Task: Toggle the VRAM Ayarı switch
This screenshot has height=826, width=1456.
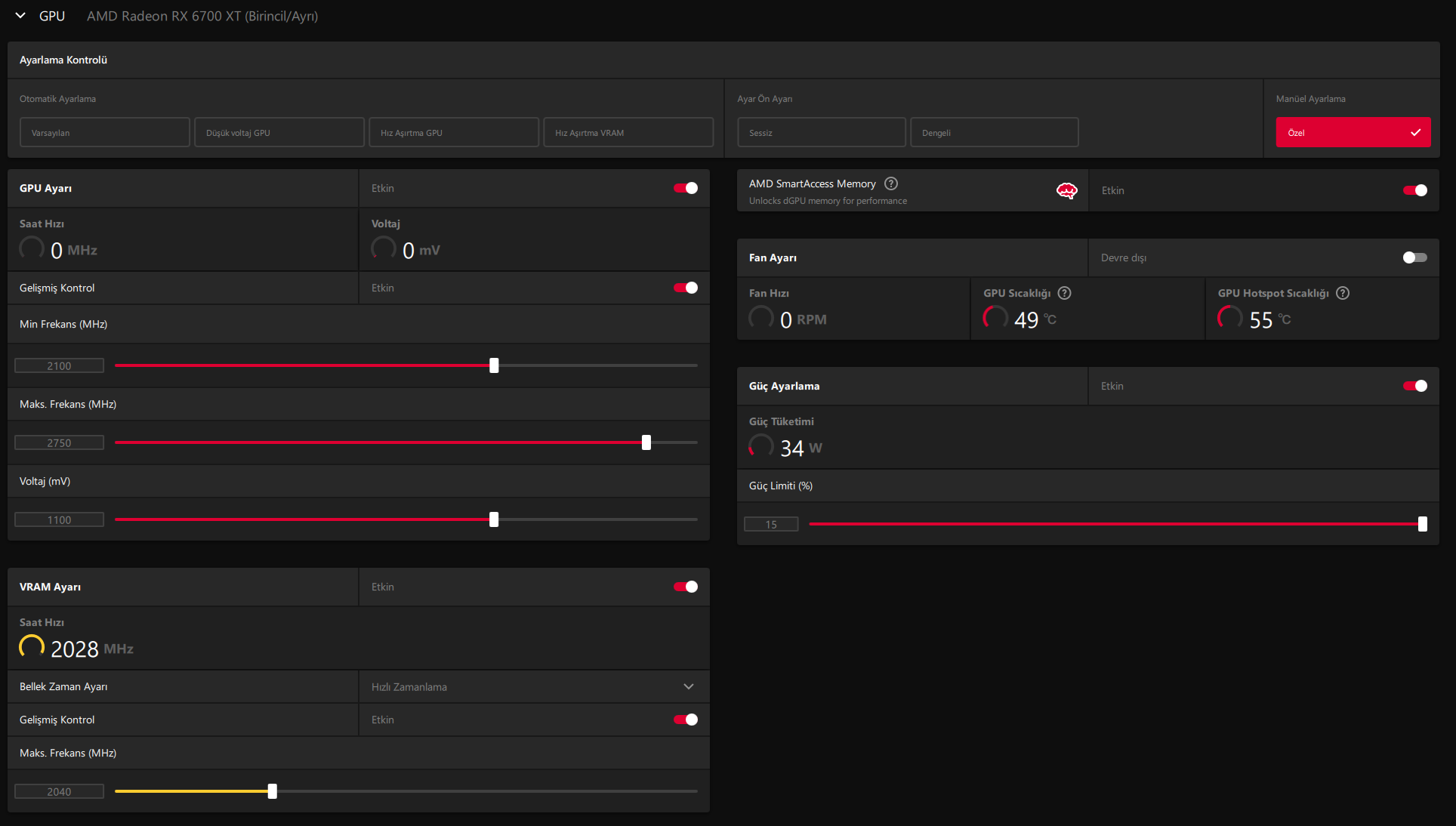Action: pos(686,587)
